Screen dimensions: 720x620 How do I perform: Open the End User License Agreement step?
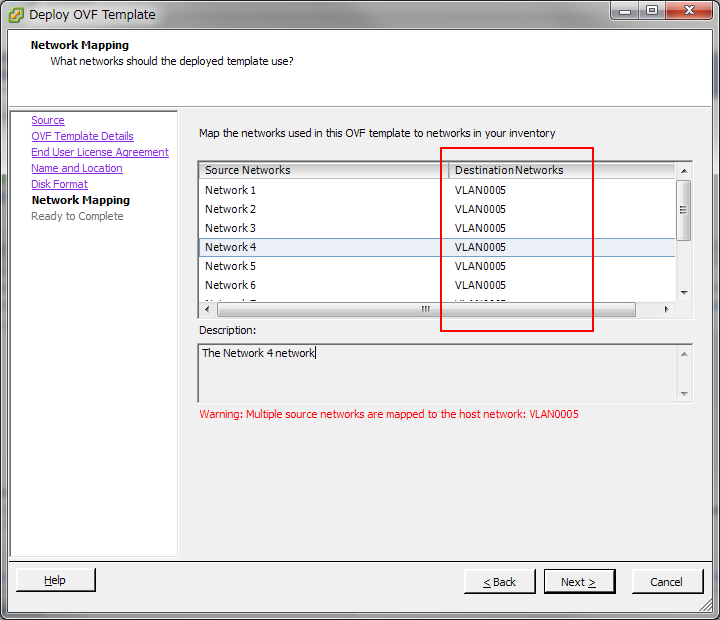tap(100, 152)
